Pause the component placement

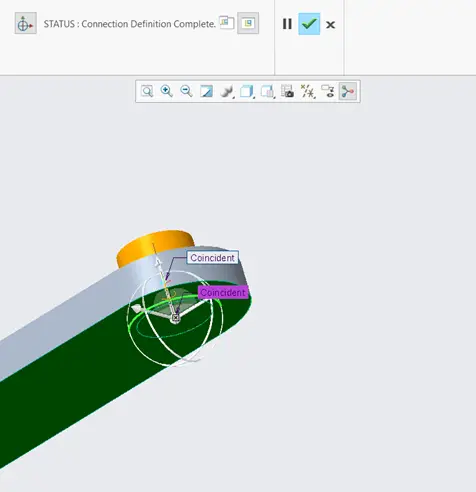tap(287, 24)
